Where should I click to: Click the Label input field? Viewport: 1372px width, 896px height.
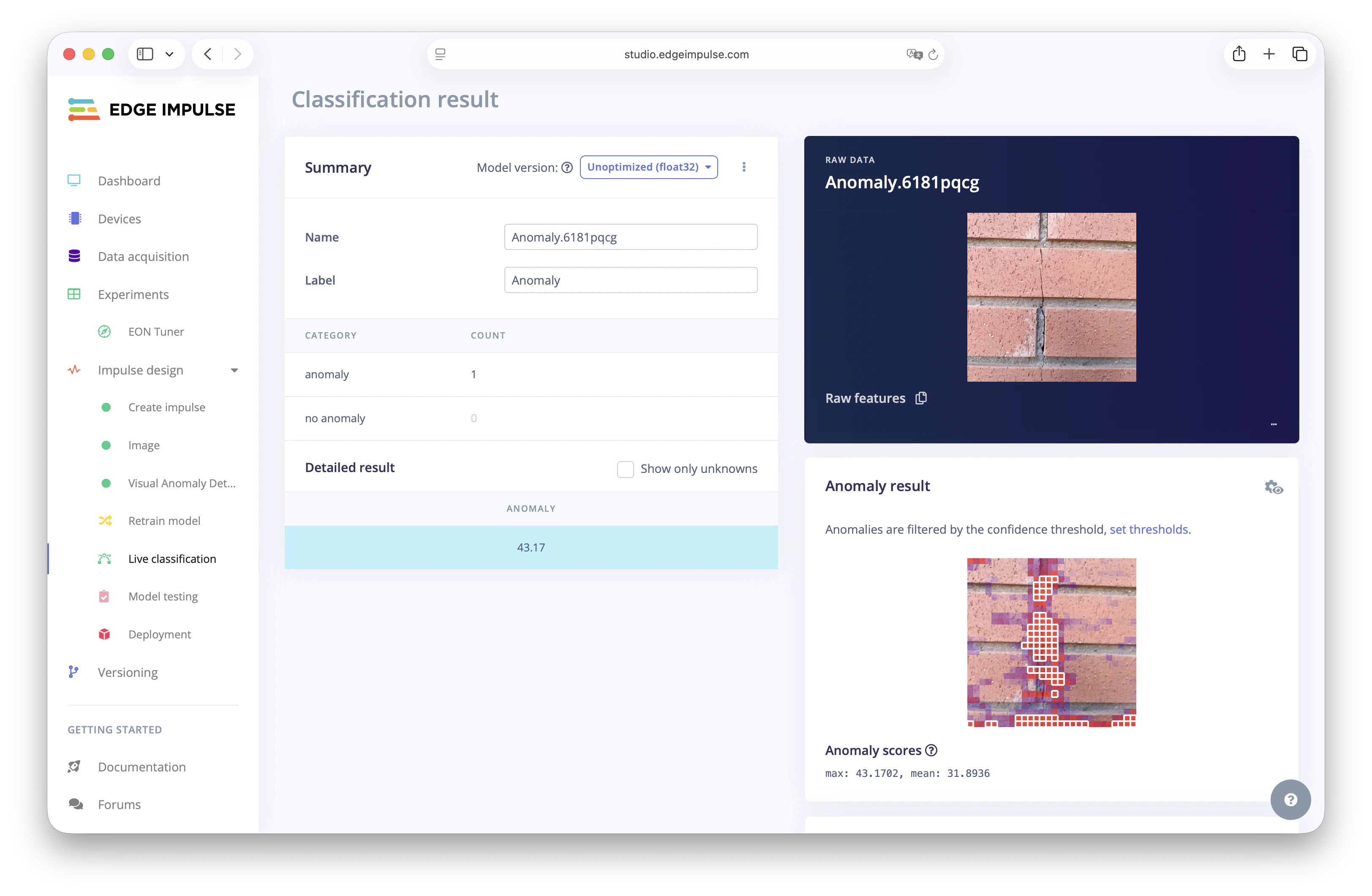tap(630, 280)
